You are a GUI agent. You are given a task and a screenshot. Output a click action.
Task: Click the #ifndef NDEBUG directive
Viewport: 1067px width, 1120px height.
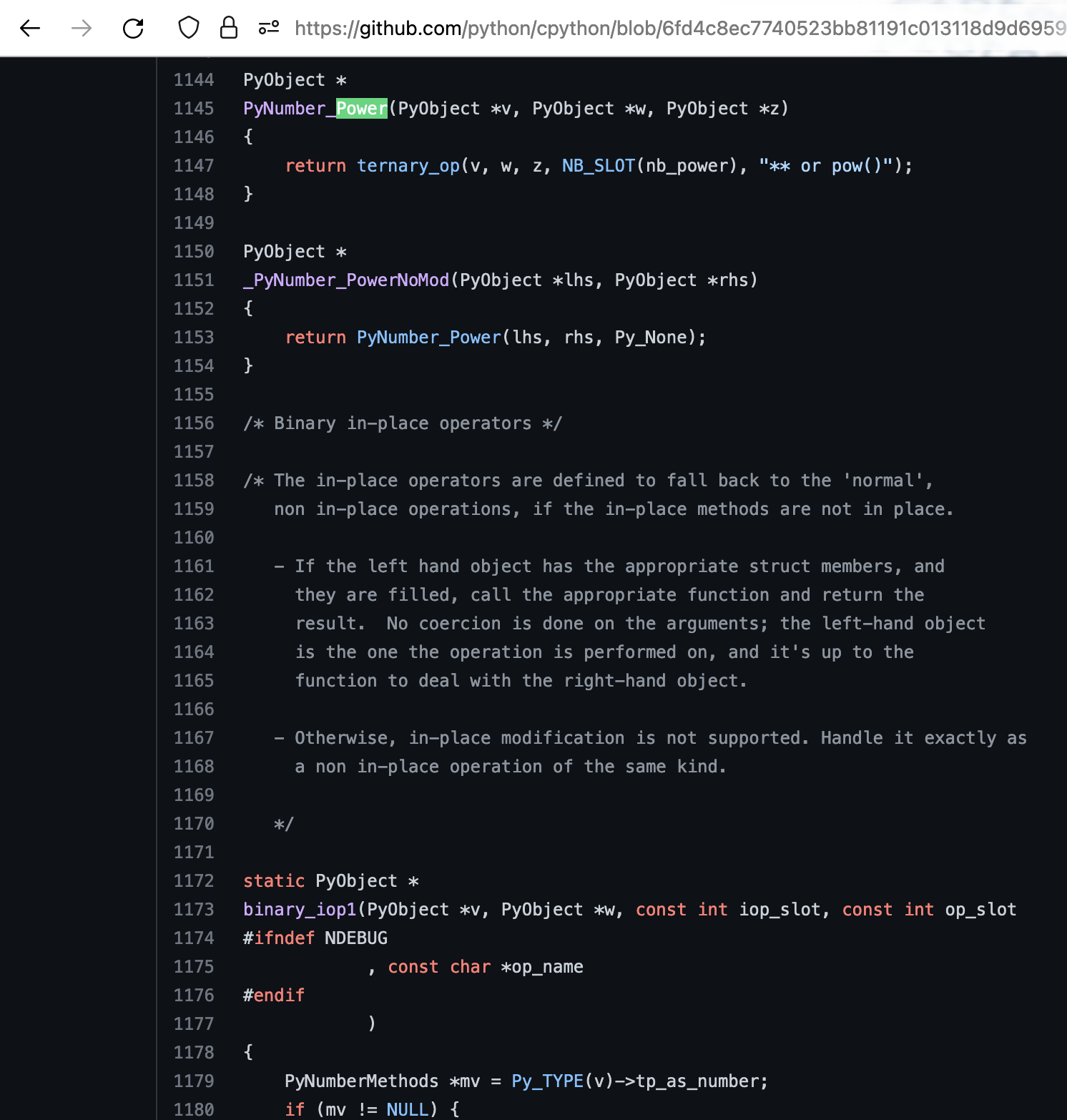coord(315,938)
